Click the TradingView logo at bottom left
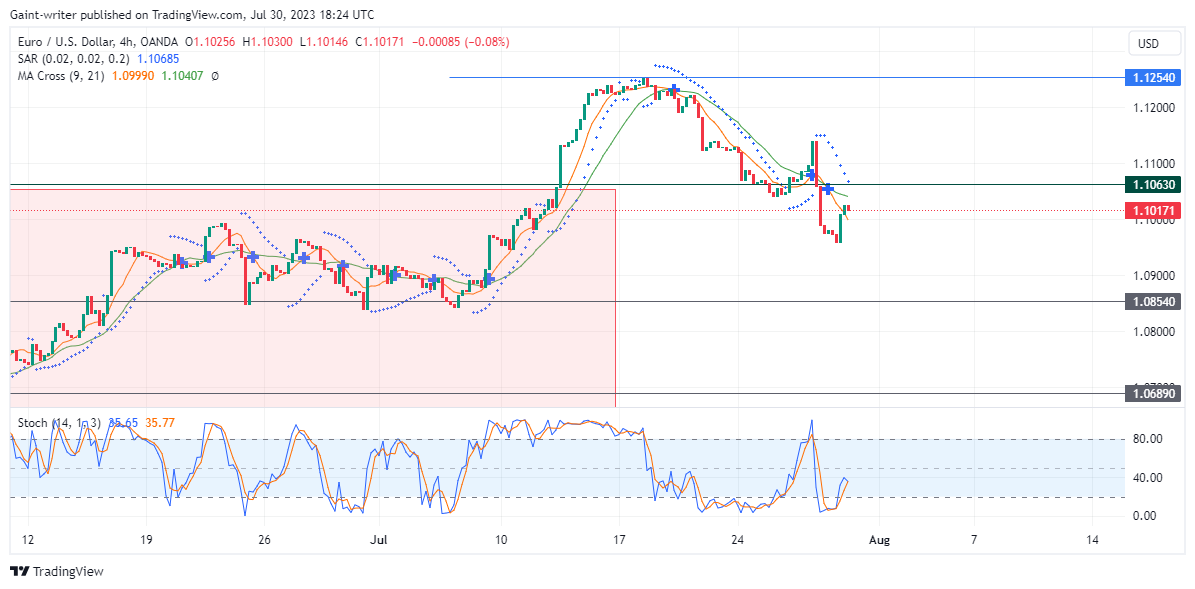Image resolution: width=1195 pixels, height=589 pixels. (x=56, y=571)
